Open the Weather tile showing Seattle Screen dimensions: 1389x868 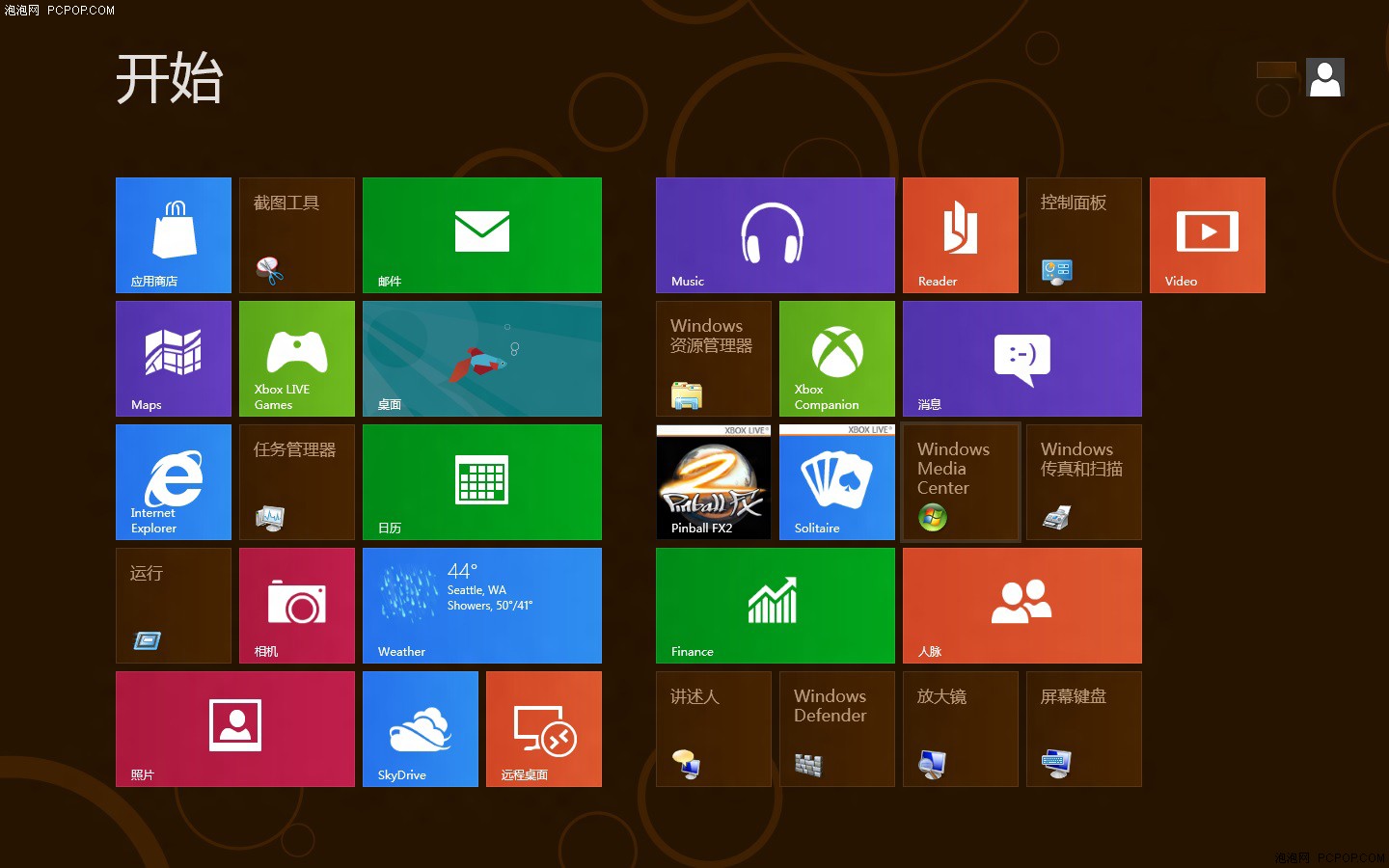[482, 606]
